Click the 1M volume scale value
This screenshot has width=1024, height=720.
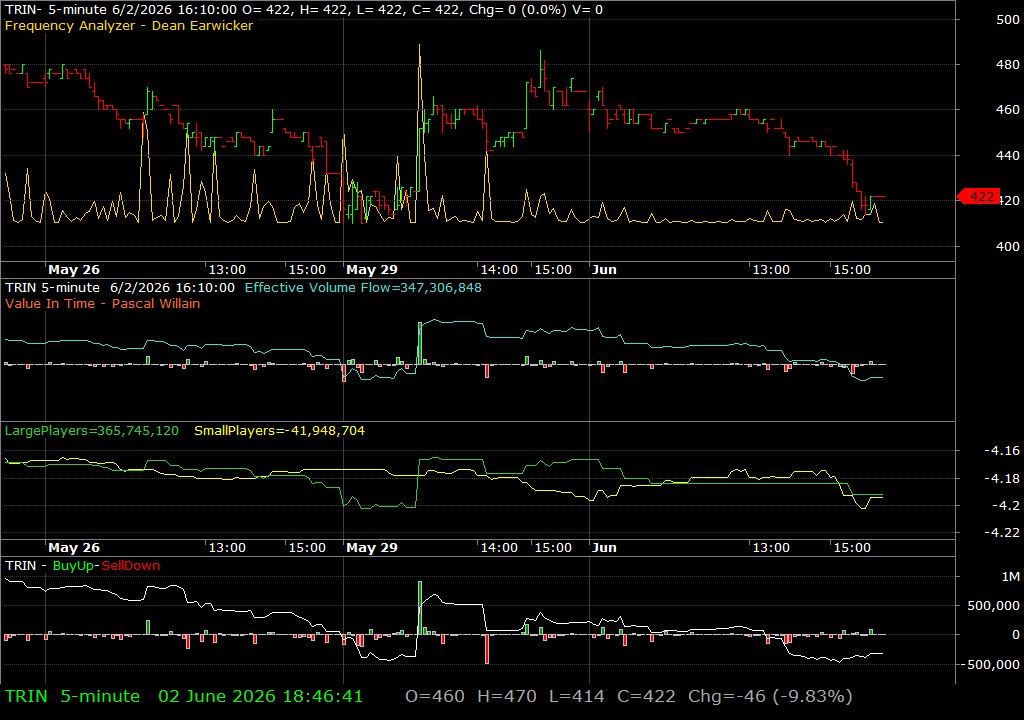pyautogui.click(x=1011, y=576)
